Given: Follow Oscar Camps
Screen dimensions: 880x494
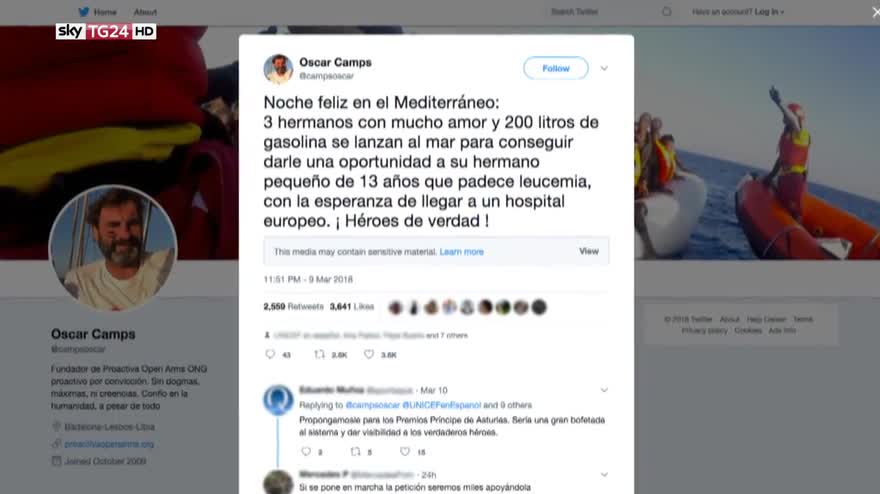Looking at the screenshot, I should (556, 68).
